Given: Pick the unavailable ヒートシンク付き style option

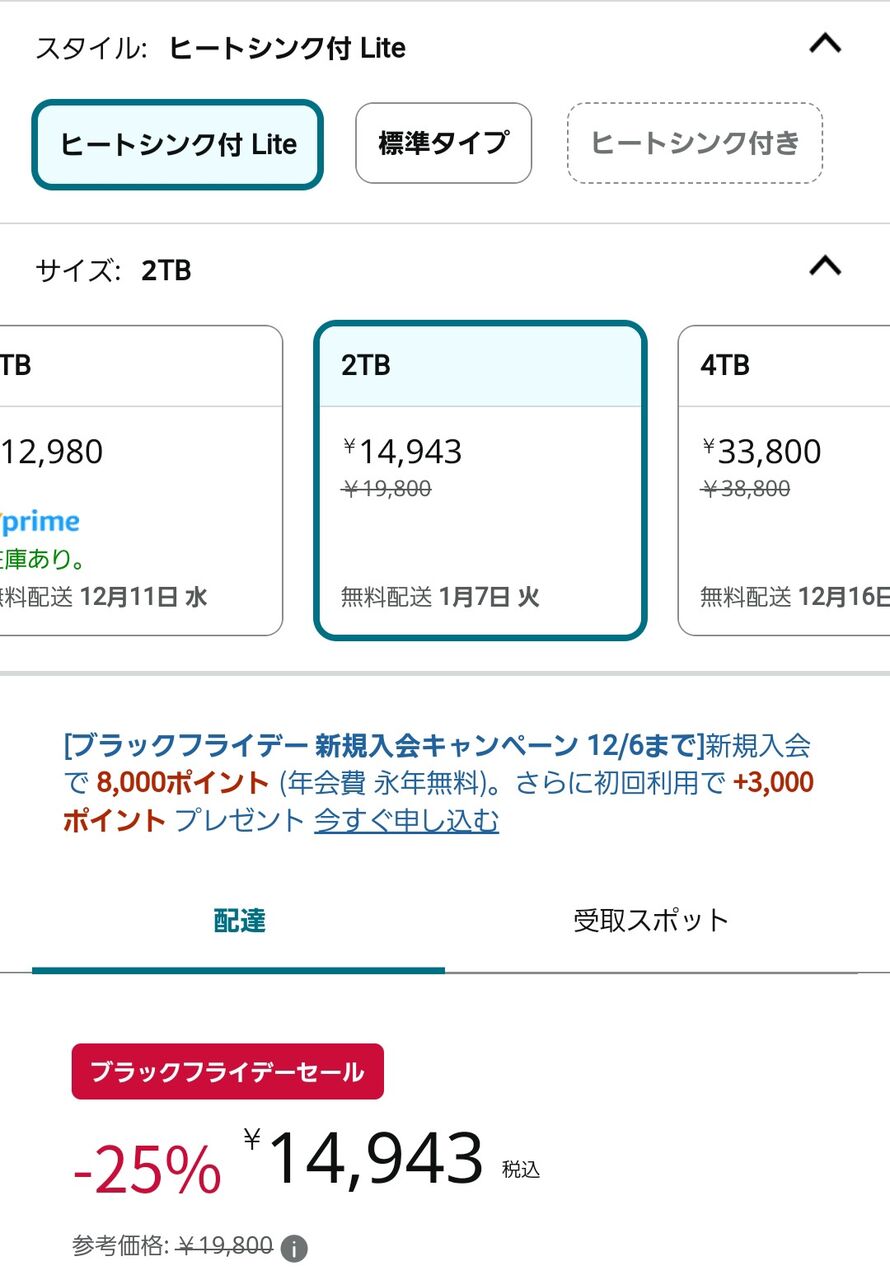Looking at the screenshot, I should (x=694, y=143).
